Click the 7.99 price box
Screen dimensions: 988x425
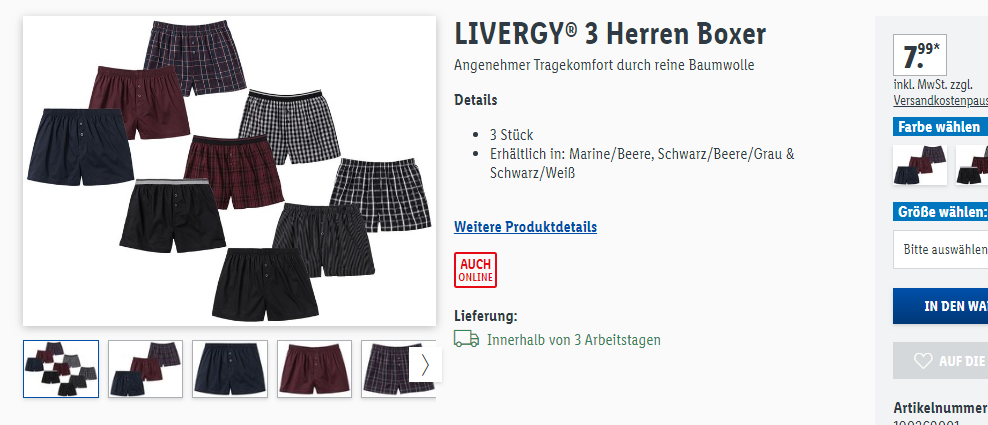(920, 55)
